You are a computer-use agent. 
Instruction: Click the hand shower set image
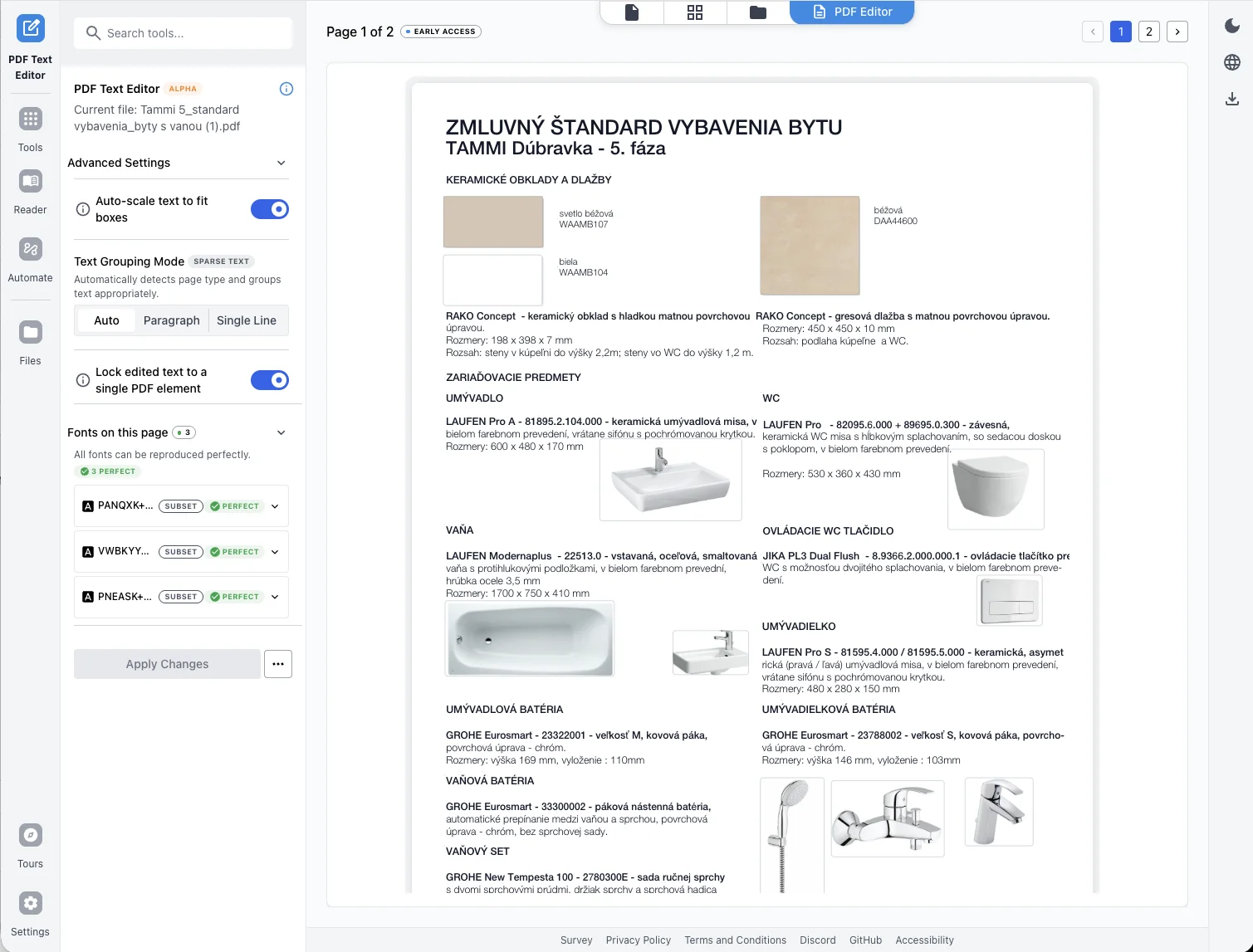click(792, 834)
